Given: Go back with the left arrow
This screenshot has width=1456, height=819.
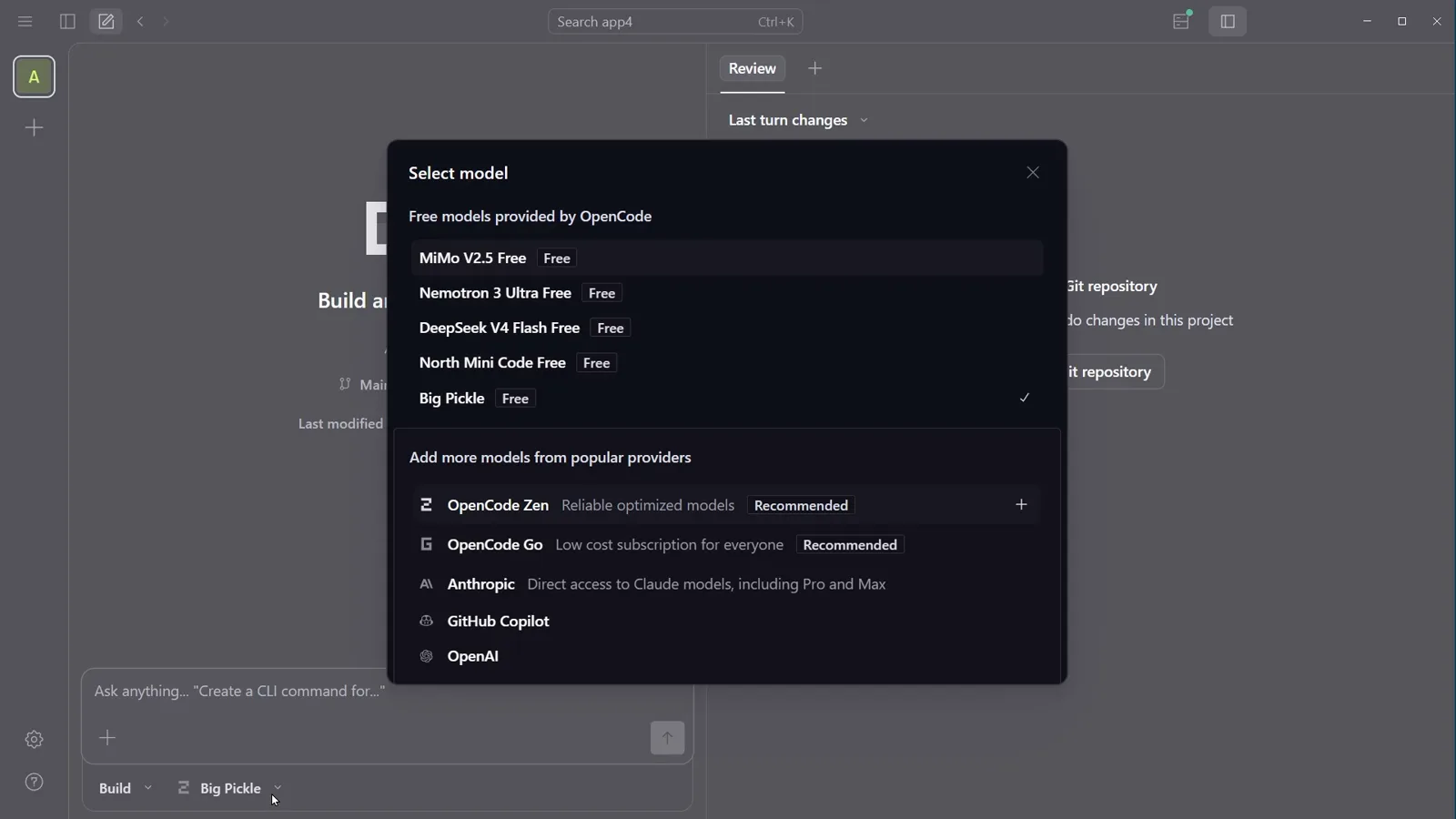Looking at the screenshot, I should pos(140,21).
